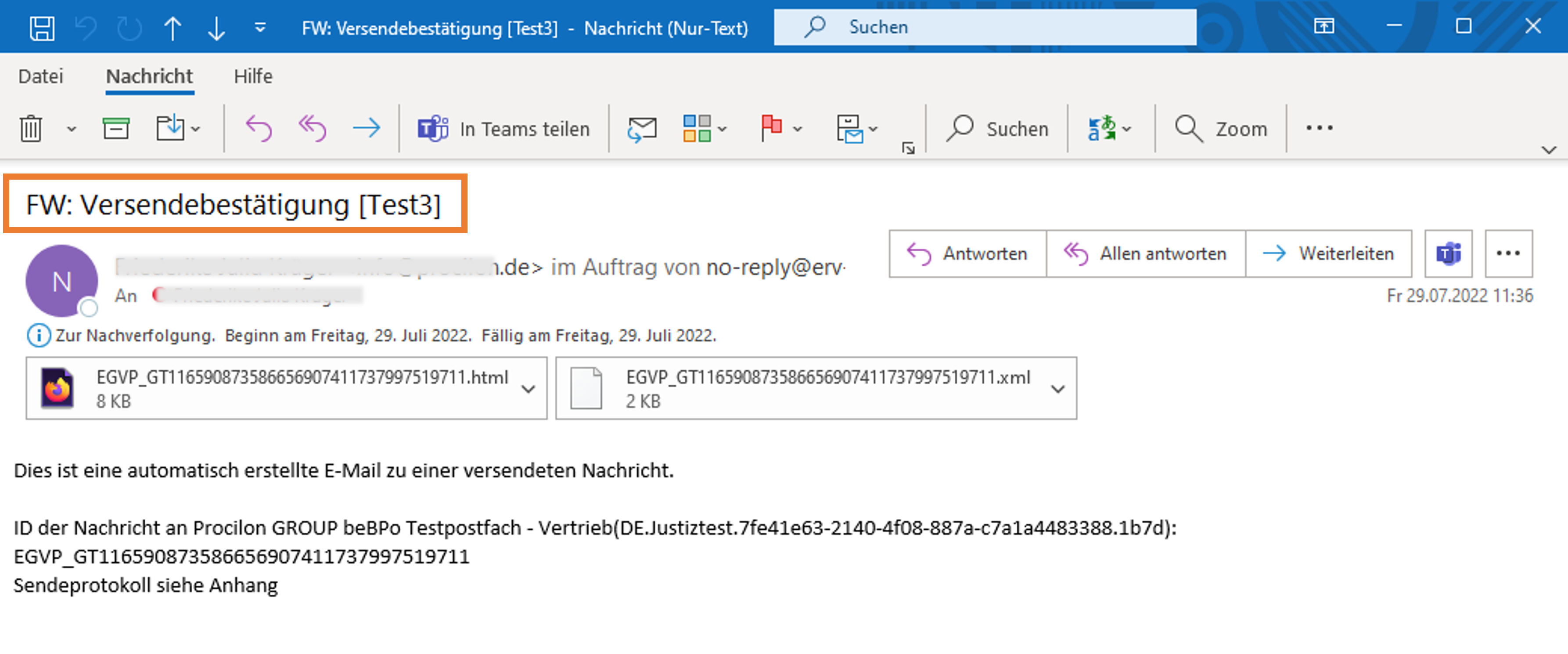The width and height of the screenshot is (1568, 654).
Task: Expand the xml attachment dropdown arrow
Action: pyautogui.click(x=1058, y=389)
